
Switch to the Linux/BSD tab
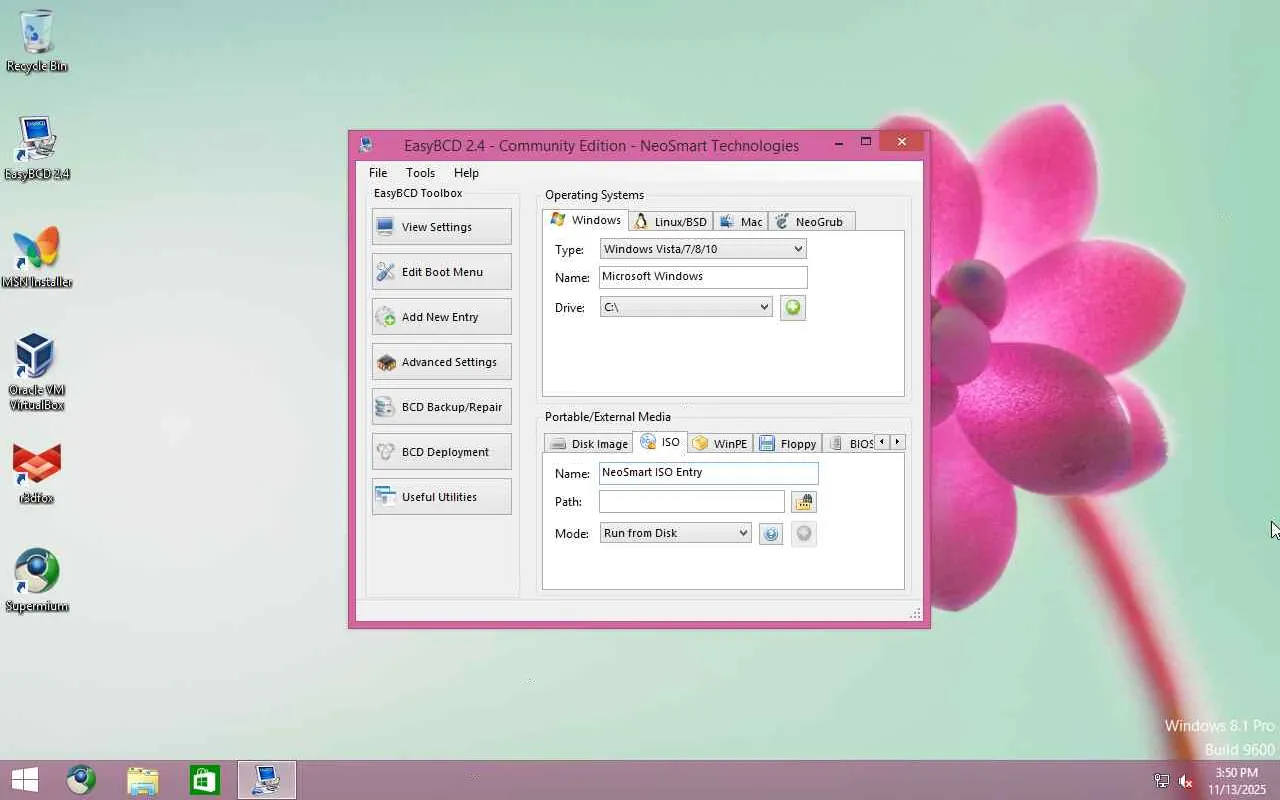click(671, 222)
